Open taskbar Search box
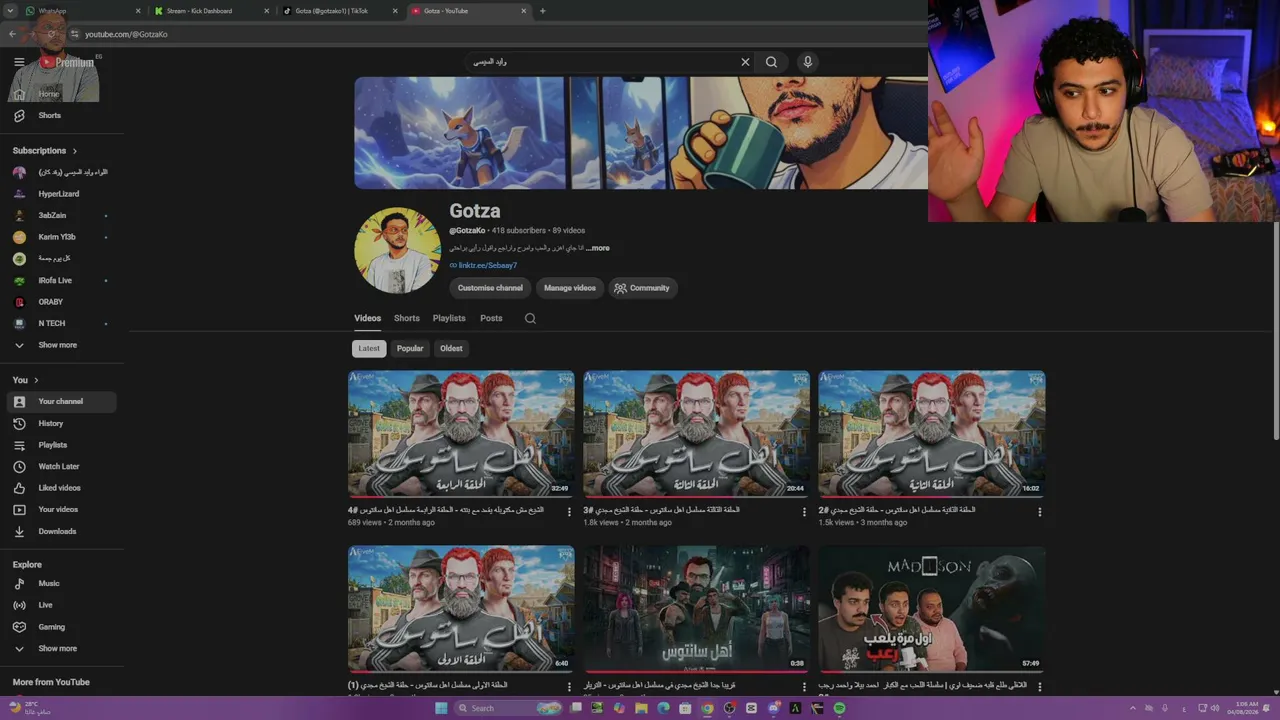The image size is (1280, 720). (x=508, y=708)
